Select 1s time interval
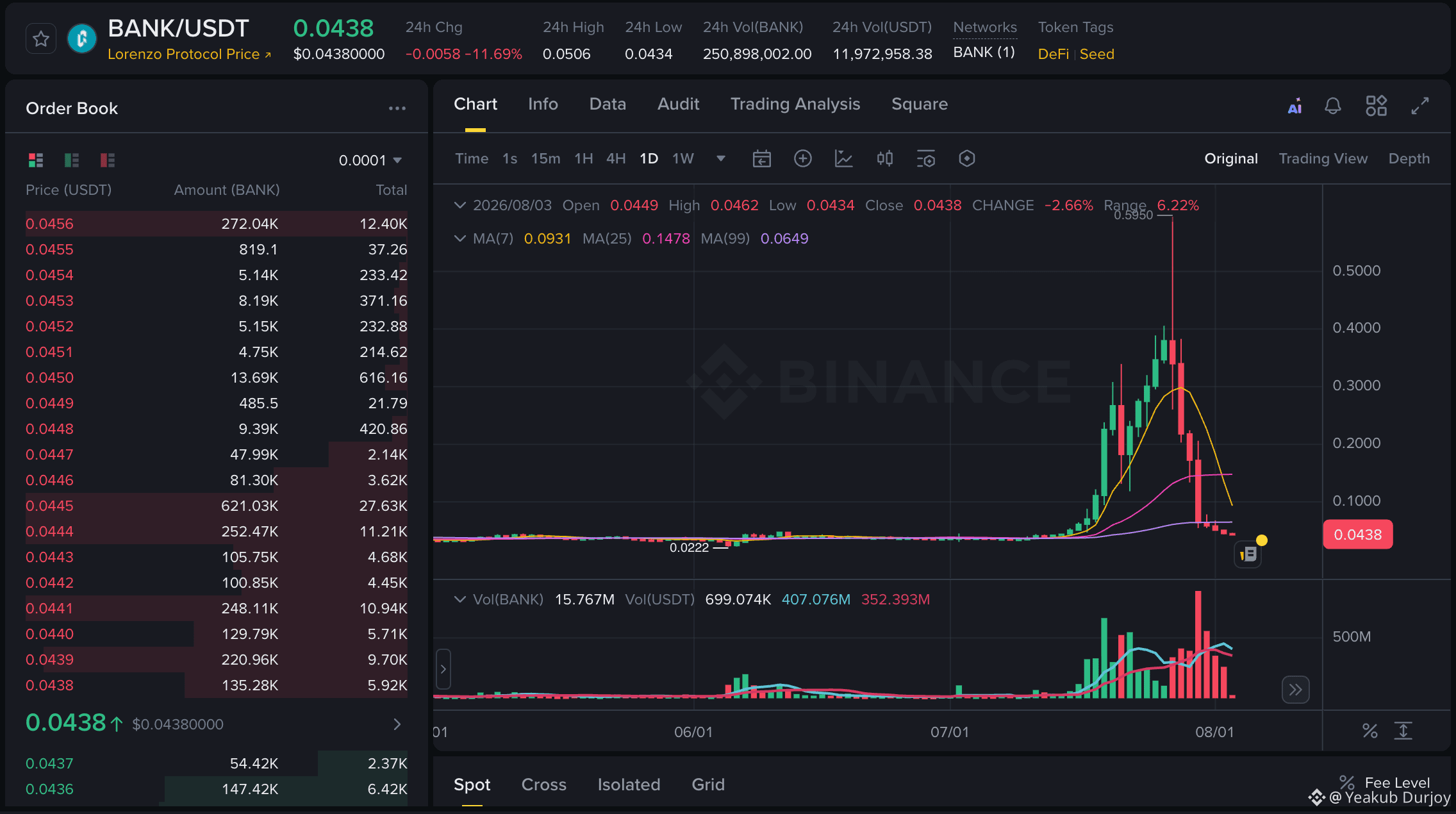 coord(510,158)
